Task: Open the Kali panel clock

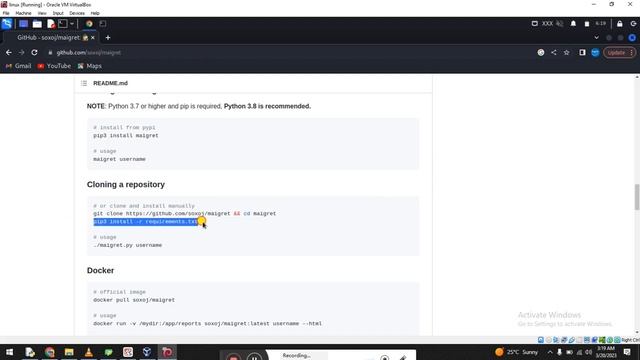Action: pyautogui.click(x=600, y=24)
